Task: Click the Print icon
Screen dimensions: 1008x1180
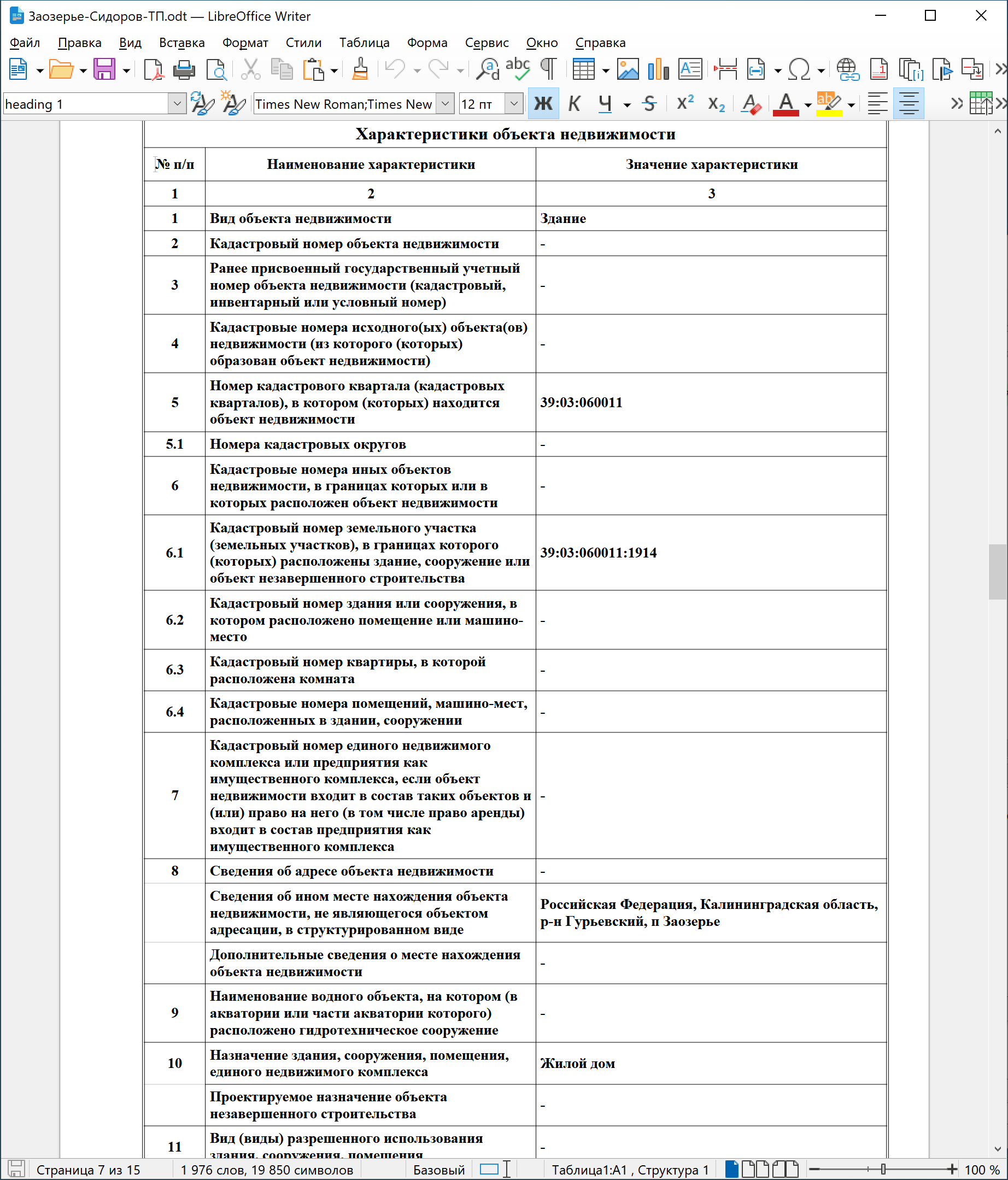Action: 184,69
